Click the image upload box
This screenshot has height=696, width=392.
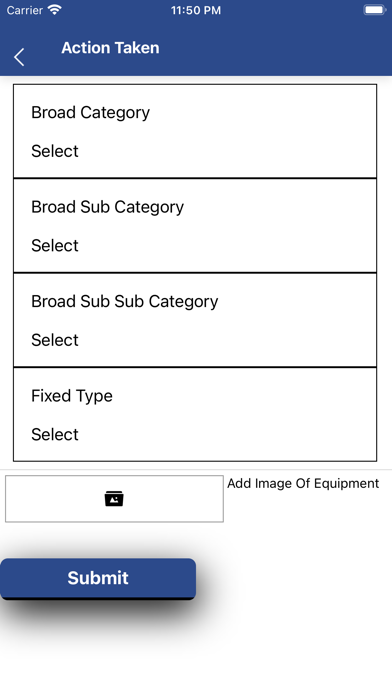[x=114, y=498]
